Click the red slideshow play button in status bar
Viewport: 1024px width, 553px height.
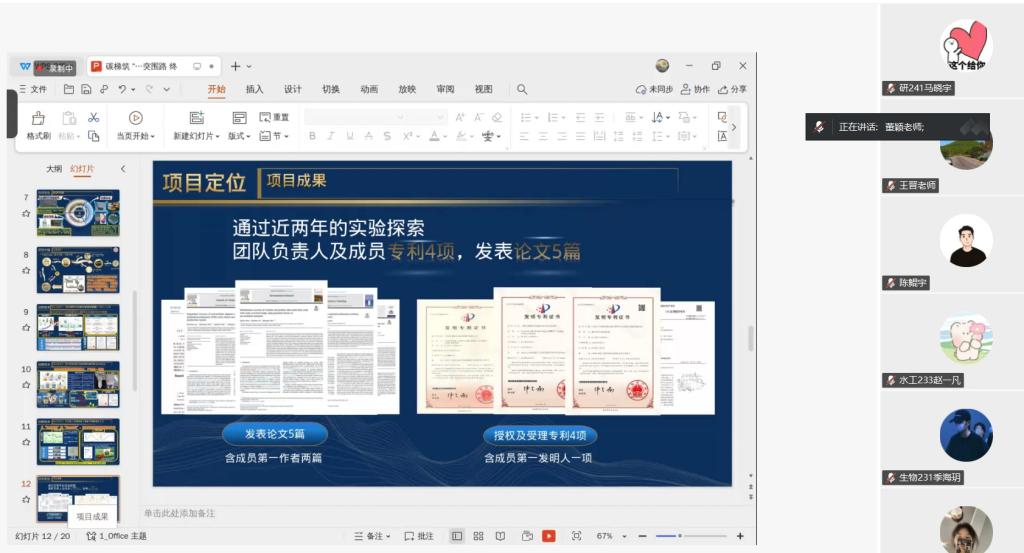[549, 536]
